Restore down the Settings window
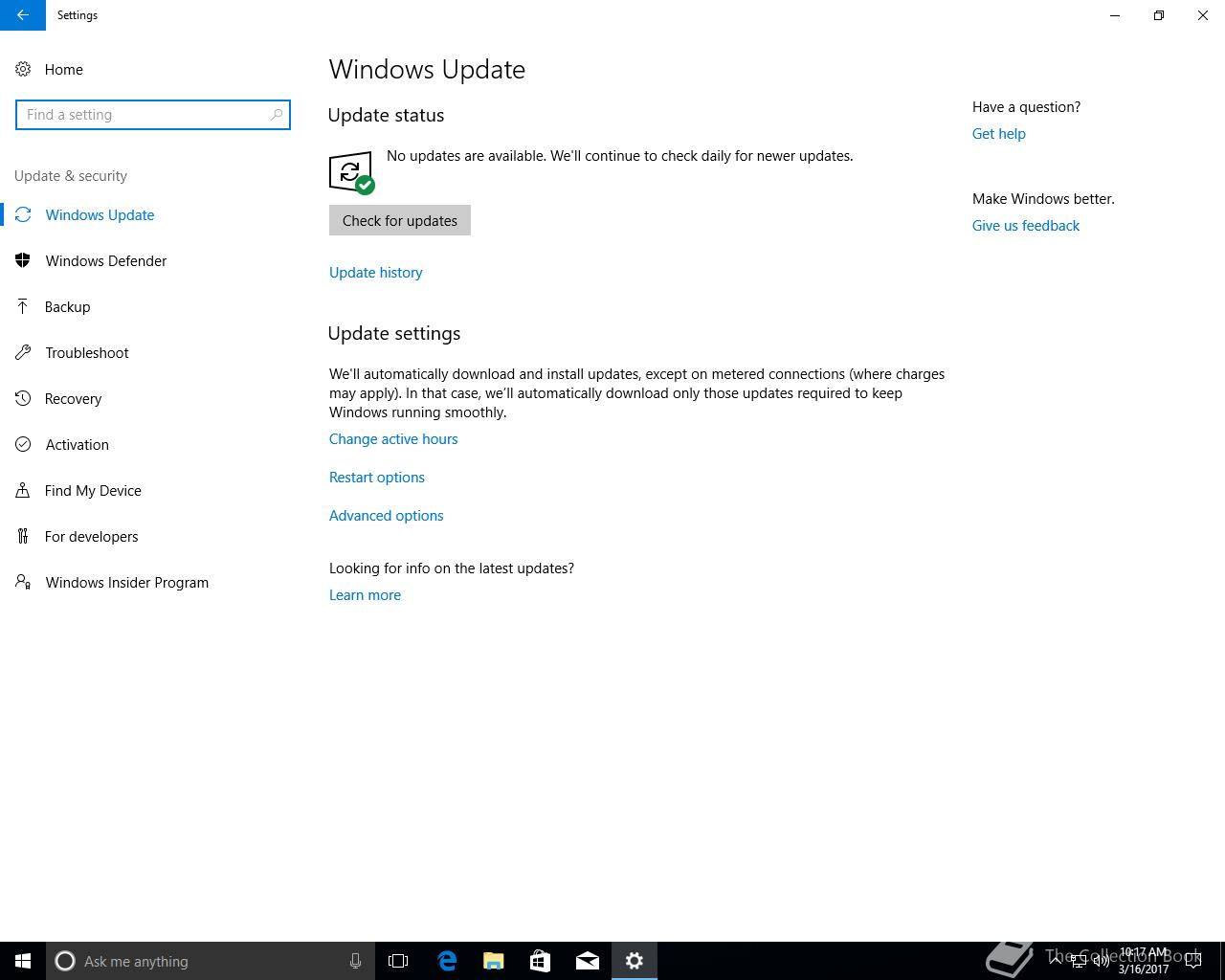This screenshot has width=1225, height=980. (x=1159, y=15)
